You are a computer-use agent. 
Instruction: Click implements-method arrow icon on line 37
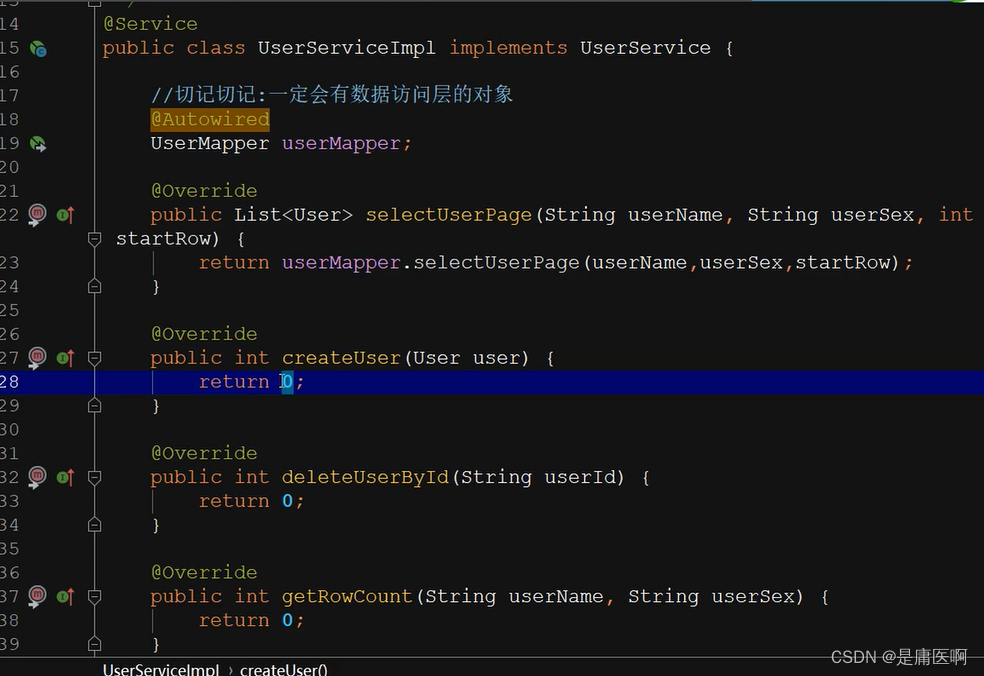[x=66, y=596]
